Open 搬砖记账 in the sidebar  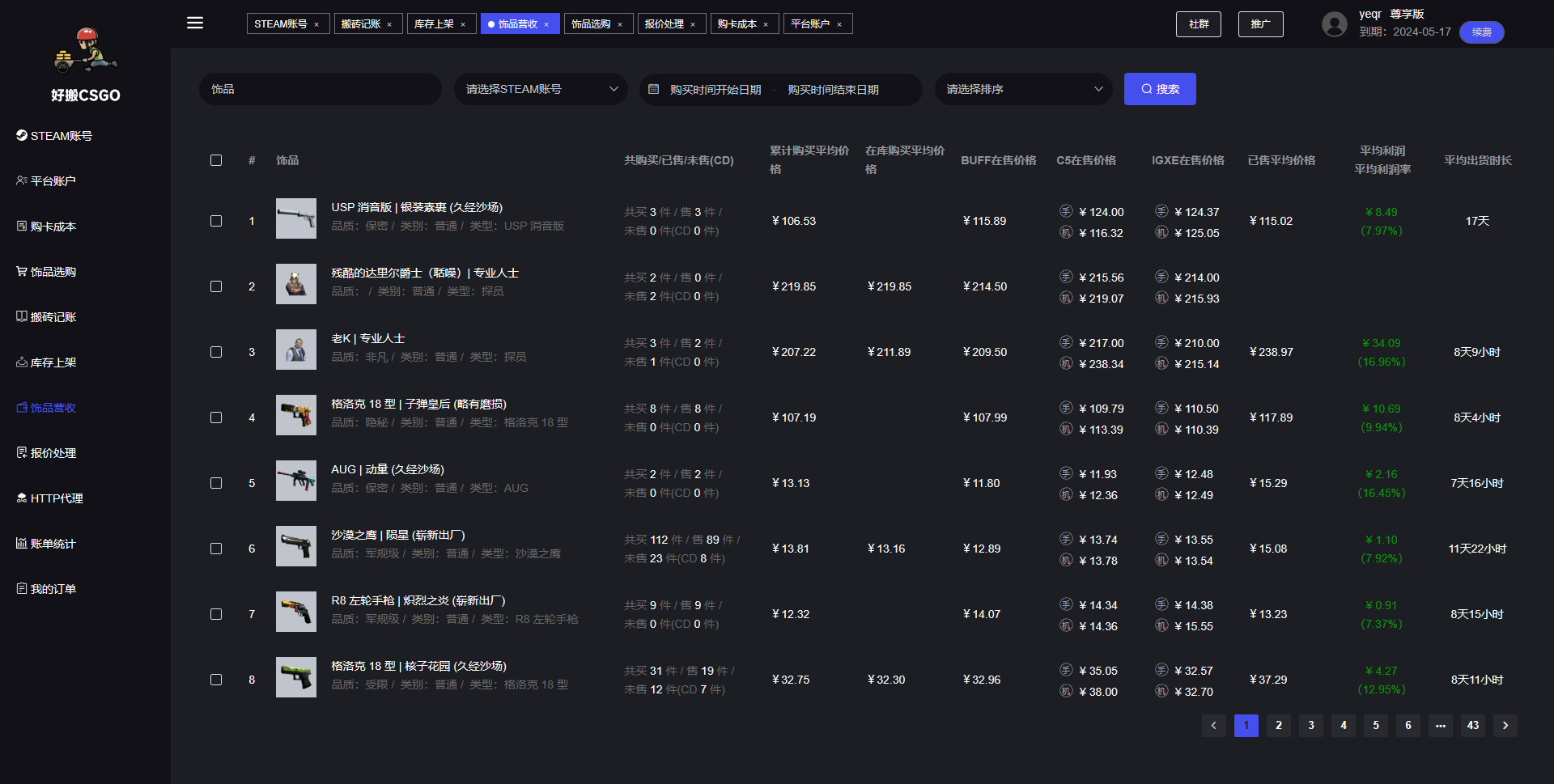pos(46,317)
